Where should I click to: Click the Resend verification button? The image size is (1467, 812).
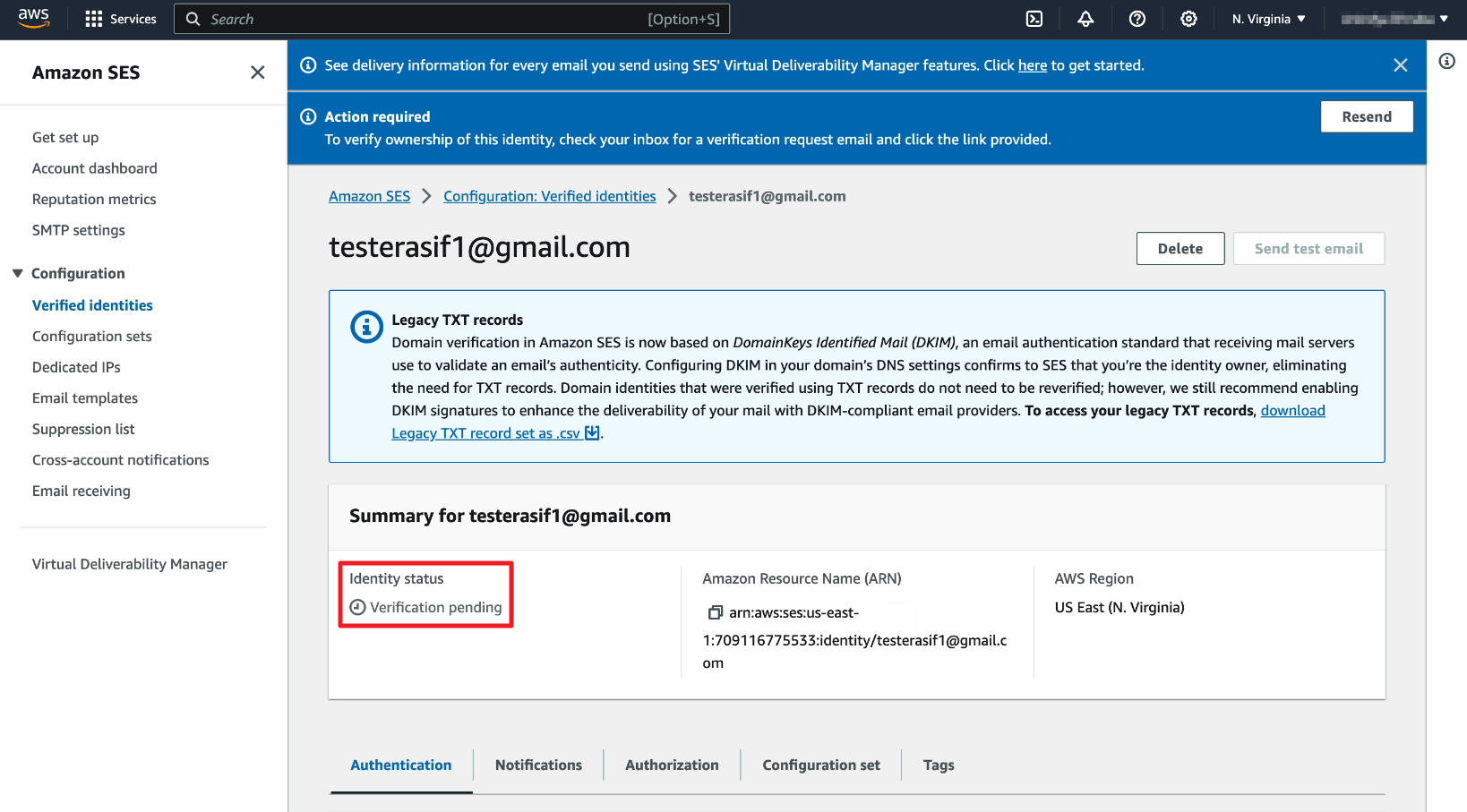coord(1366,116)
